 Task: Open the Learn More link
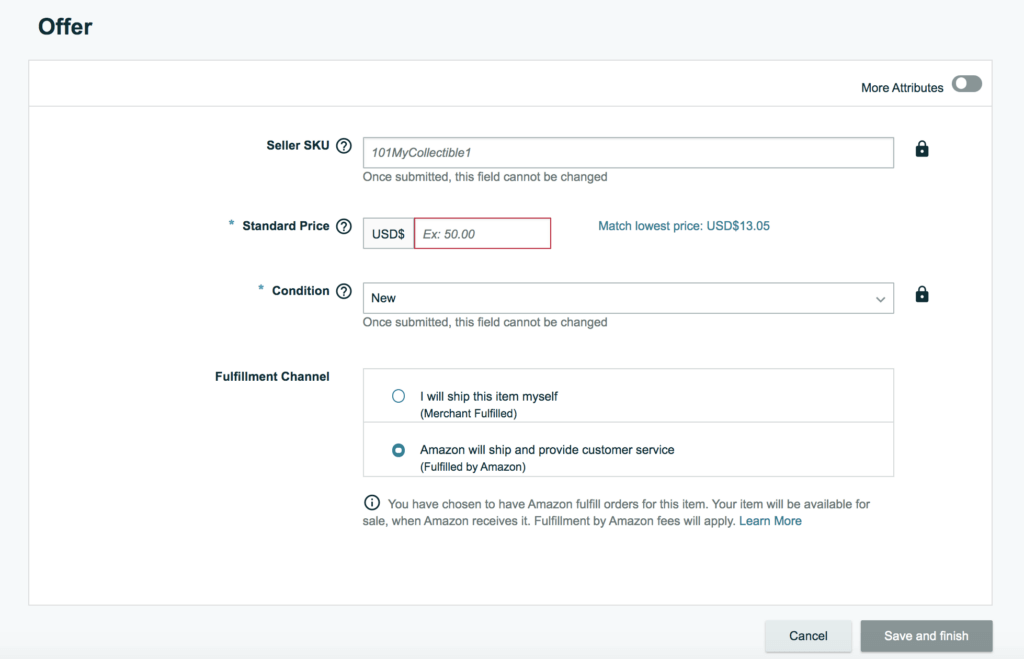click(x=770, y=521)
